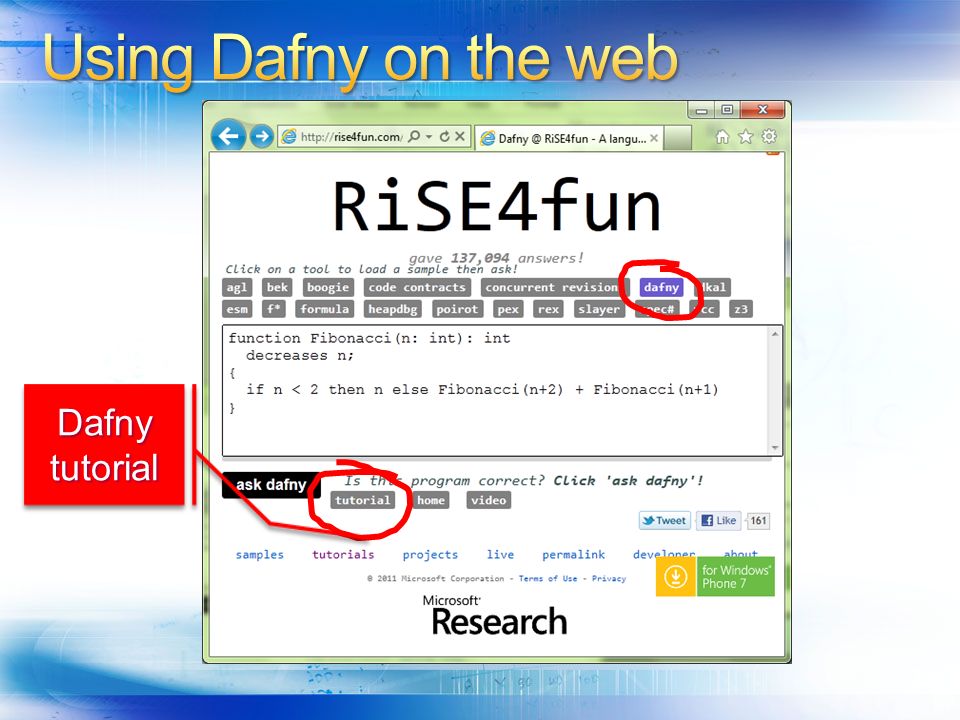The height and width of the screenshot is (720, 960).
Task: Click the Internet Explorer page icon in address bar
Action: (x=288, y=137)
